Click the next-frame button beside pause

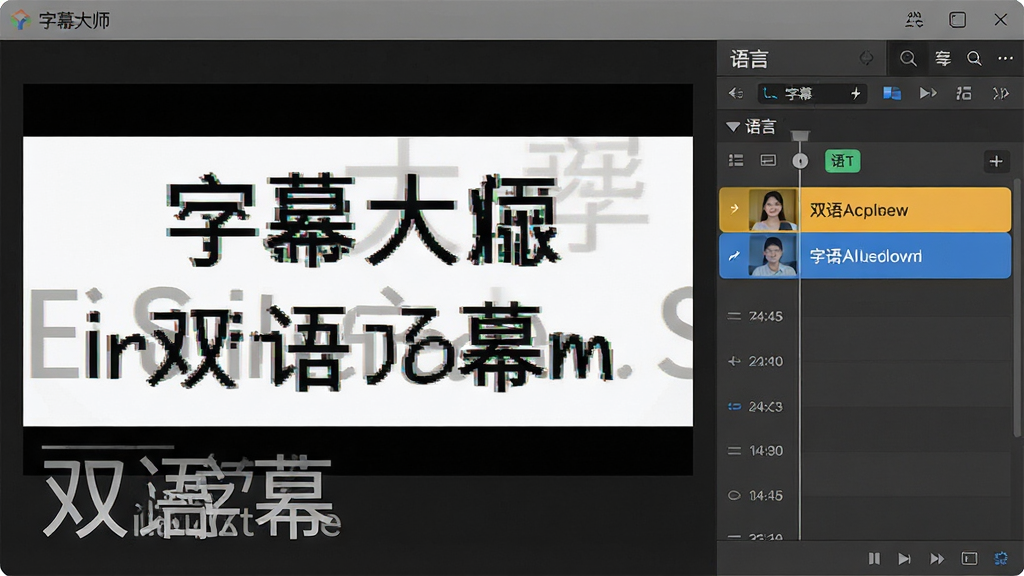tap(904, 558)
